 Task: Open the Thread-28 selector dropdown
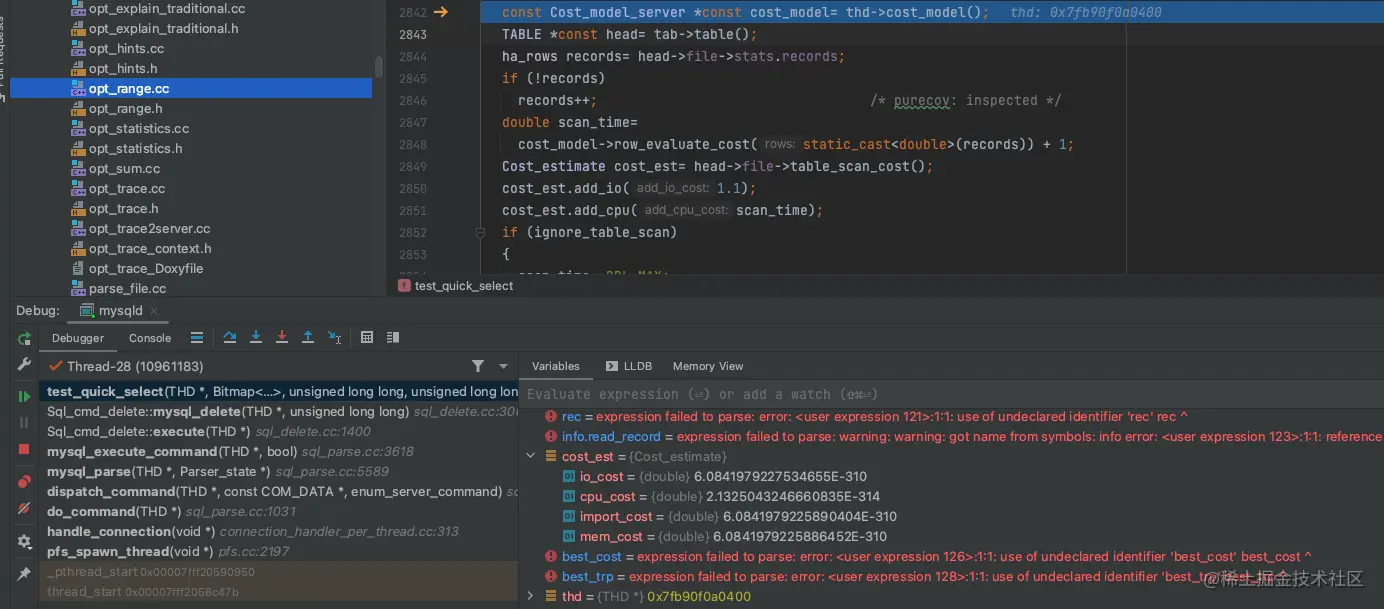[503, 367]
